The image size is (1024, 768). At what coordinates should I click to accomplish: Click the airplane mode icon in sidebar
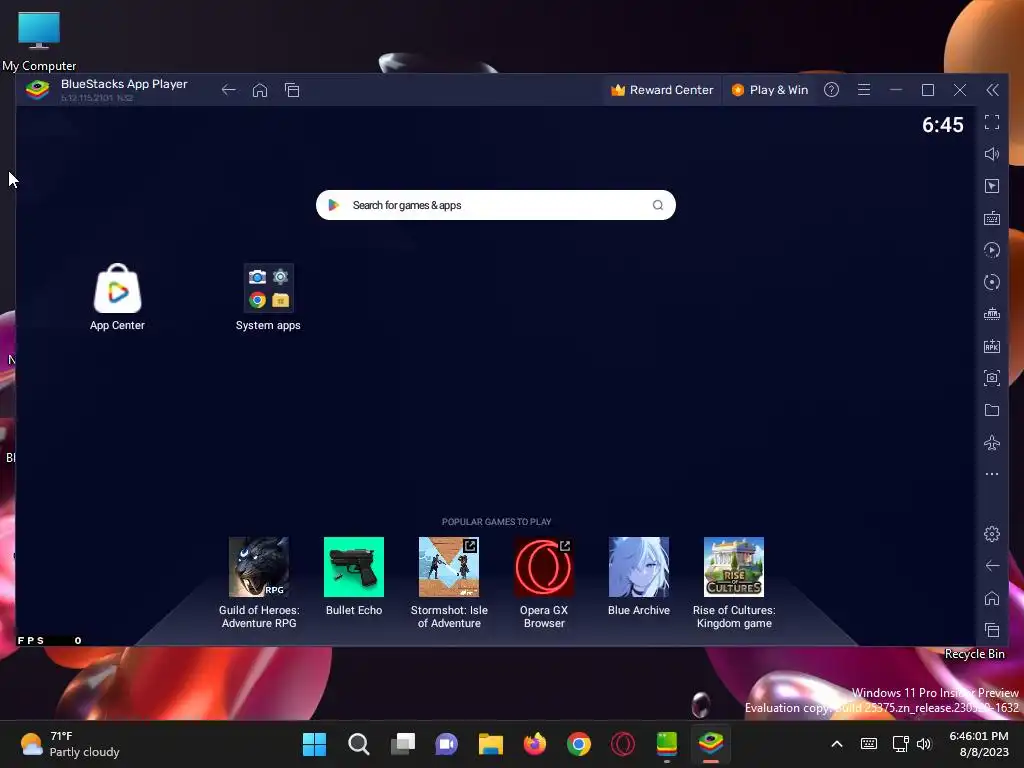[992, 442]
